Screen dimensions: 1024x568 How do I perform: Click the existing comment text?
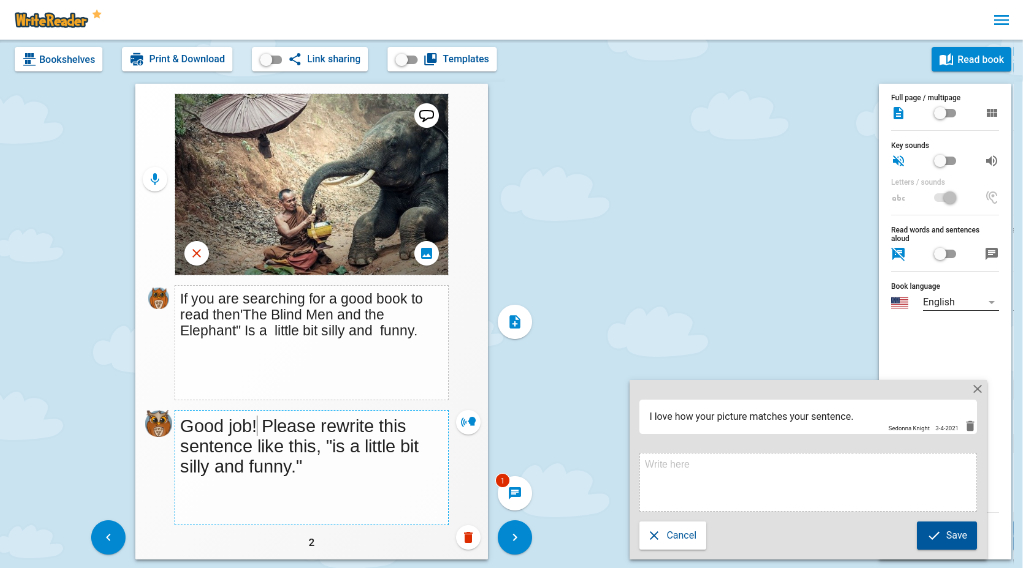(x=751, y=417)
